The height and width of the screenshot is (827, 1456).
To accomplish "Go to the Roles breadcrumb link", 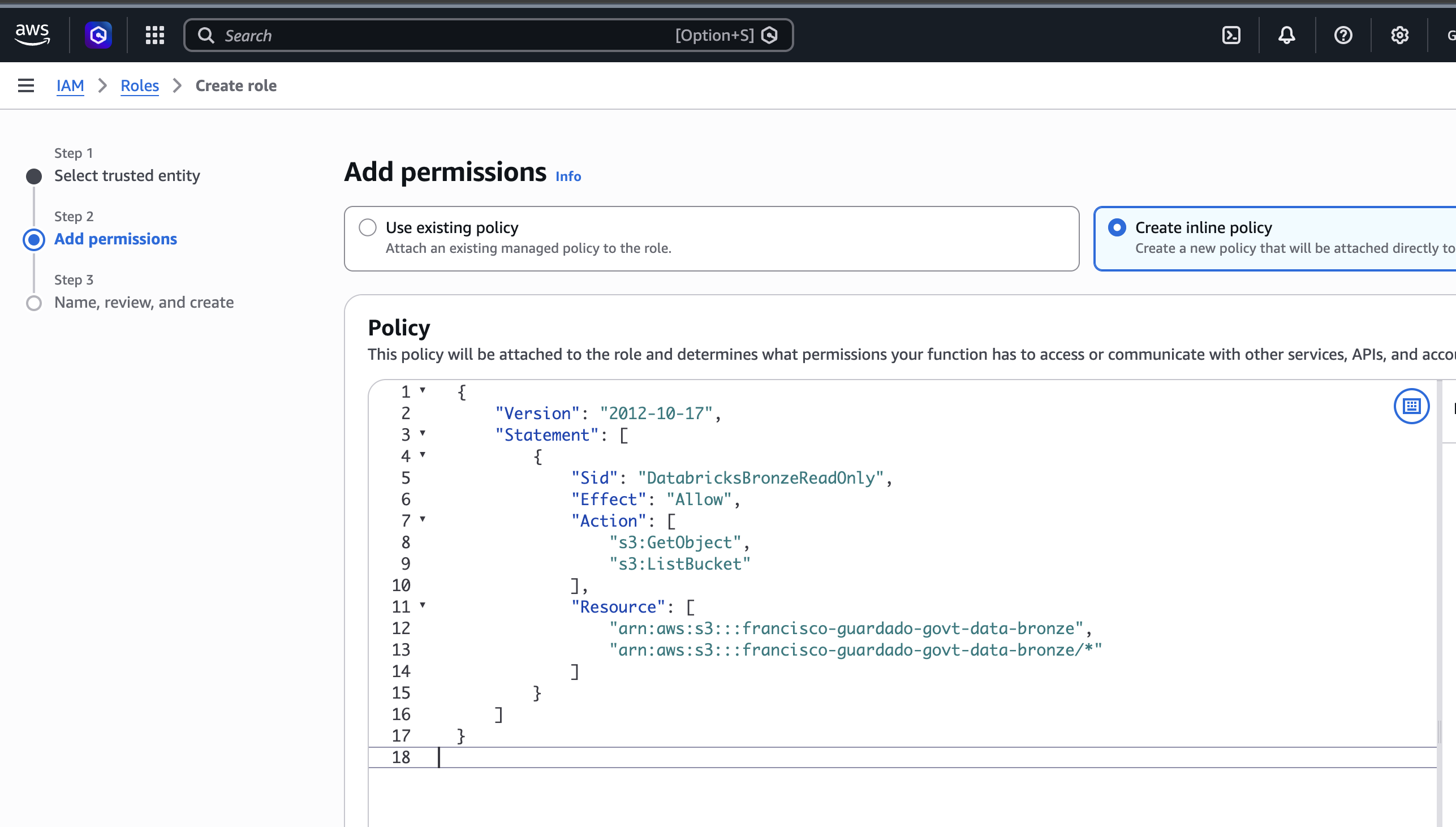I will [140, 85].
